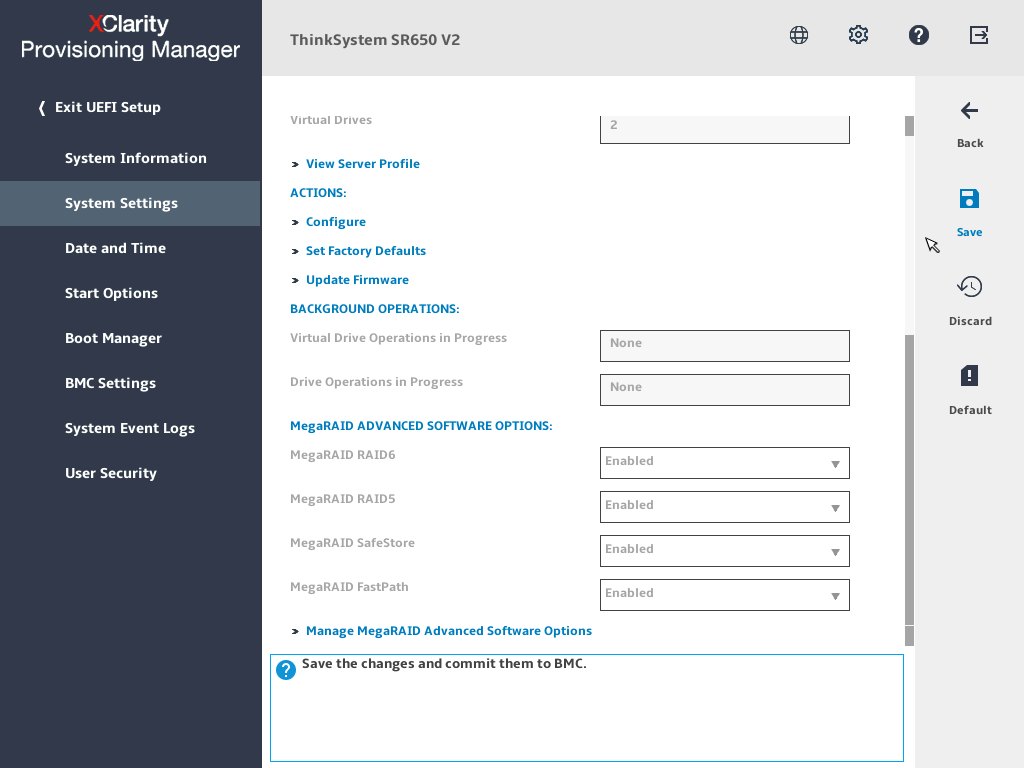
Task: Click the ThinkSystem SR650 V2 title
Action: coord(375,40)
